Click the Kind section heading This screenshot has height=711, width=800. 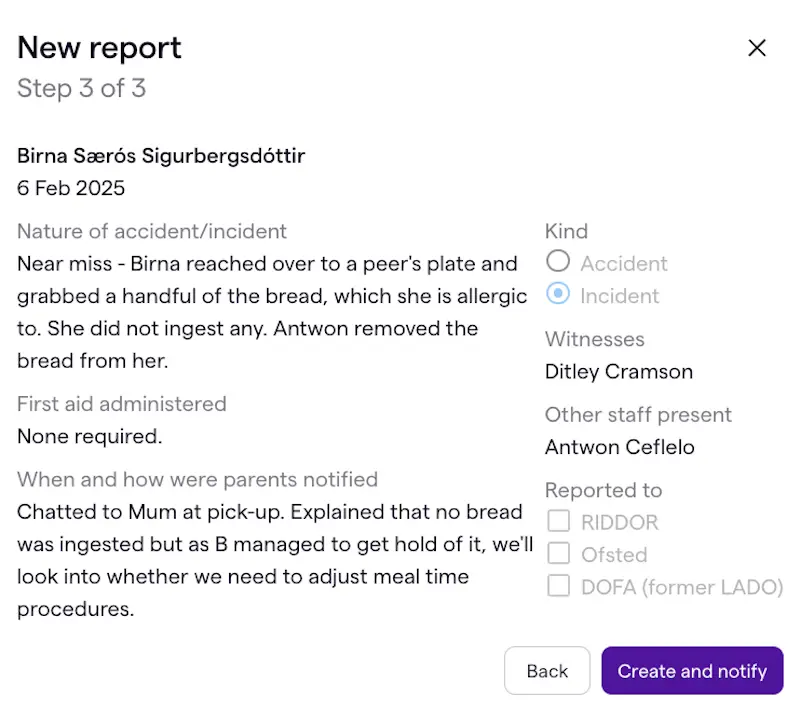pyautogui.click(x=566, y=231)
